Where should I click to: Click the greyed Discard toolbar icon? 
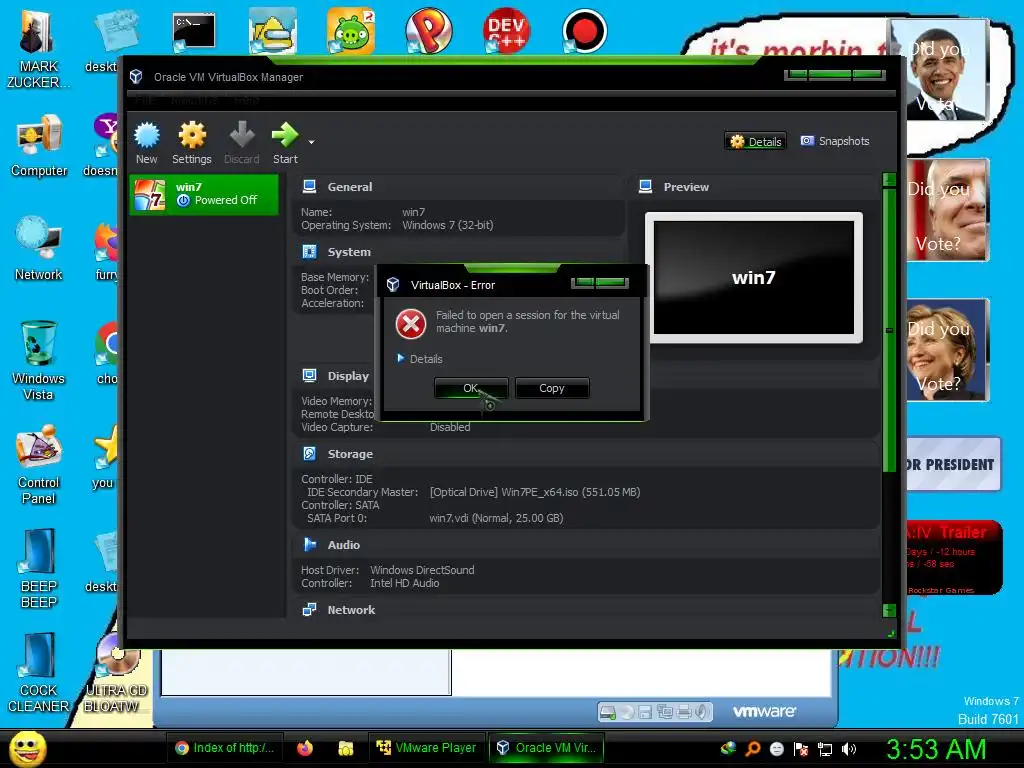click(242, 142)
